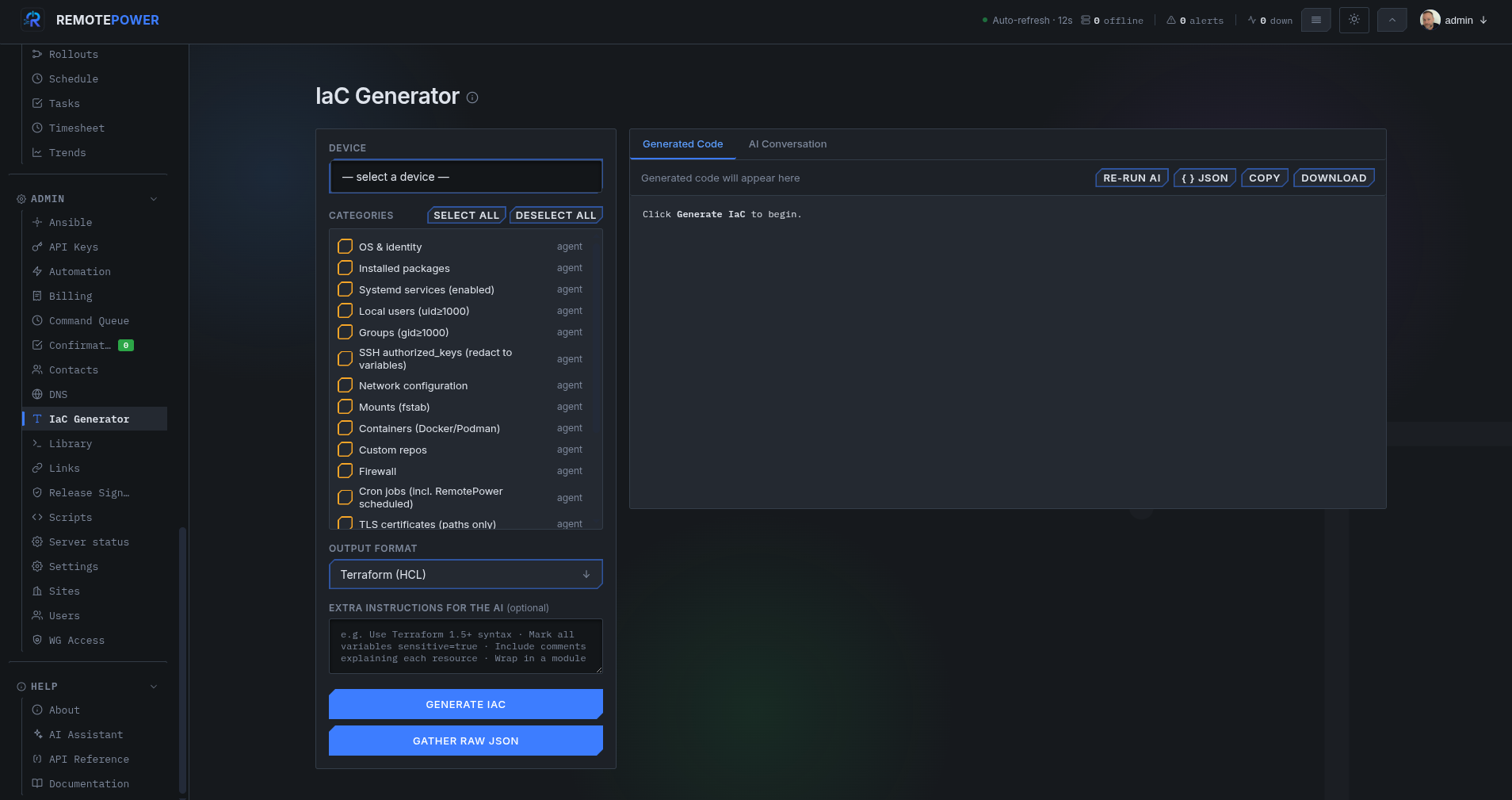Check the Installed packages category
Viewport: 1512px width, 800px height.
[346, 268]
